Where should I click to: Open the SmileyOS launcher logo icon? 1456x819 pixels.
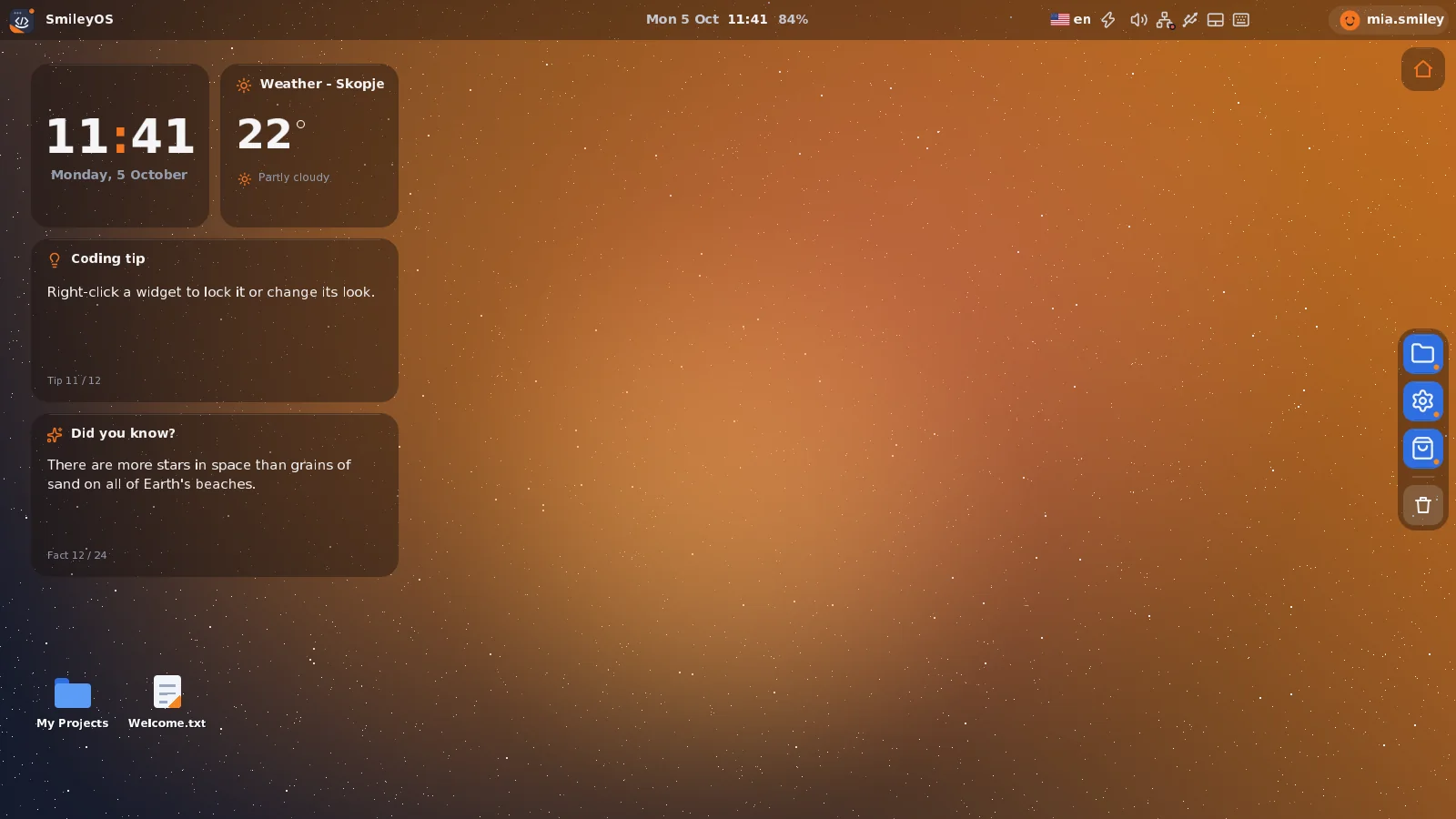coord(22,20)
